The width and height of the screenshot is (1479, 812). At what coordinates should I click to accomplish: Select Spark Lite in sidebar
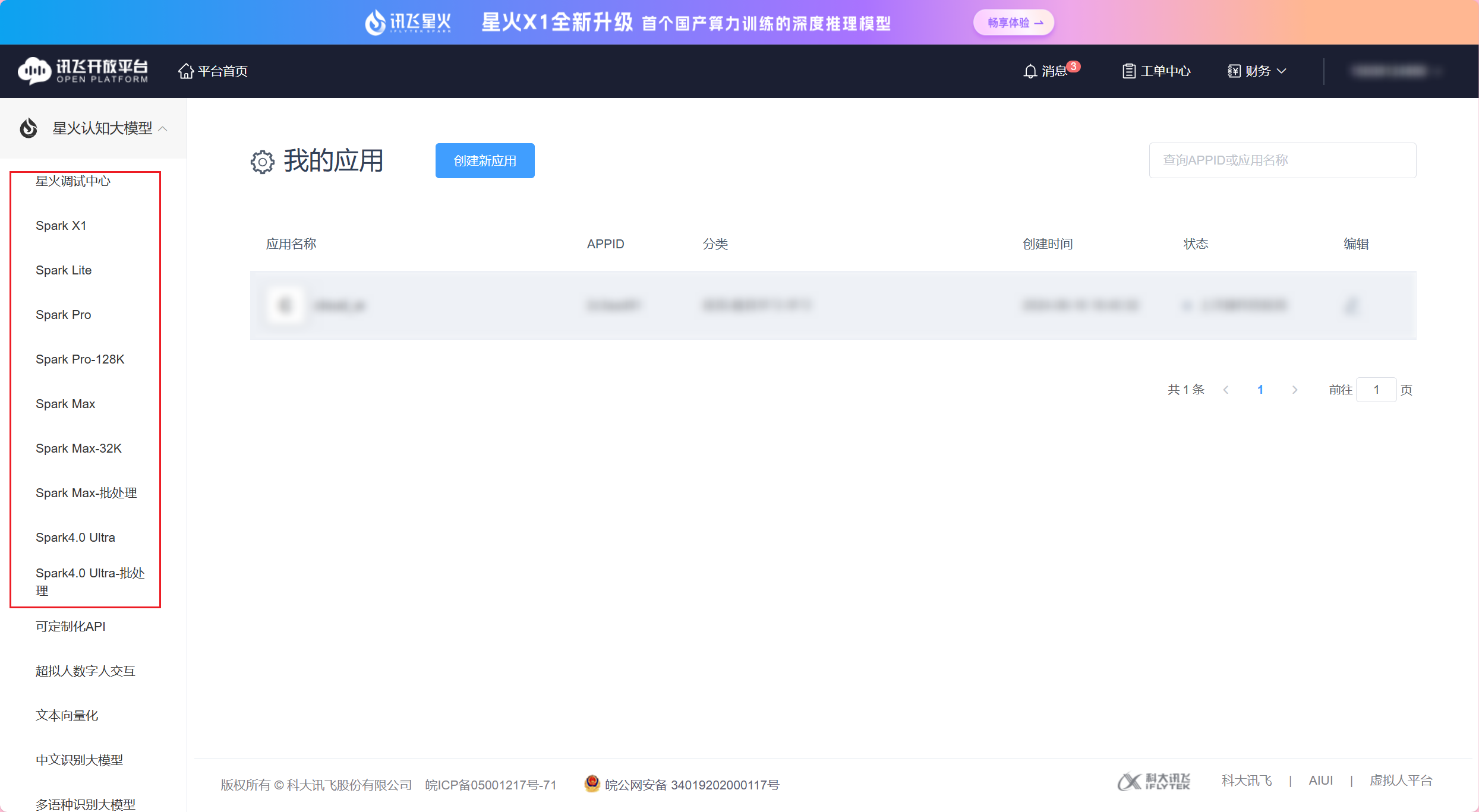pyautogui.click(x=63, y=270)
